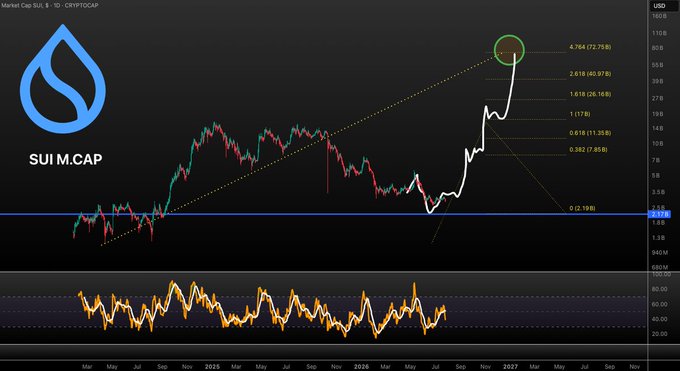Image resolution: width=680 pixels, height=371 pixels.
Task: Click the green target circle at the projection peak
Action: click(509, 50)
